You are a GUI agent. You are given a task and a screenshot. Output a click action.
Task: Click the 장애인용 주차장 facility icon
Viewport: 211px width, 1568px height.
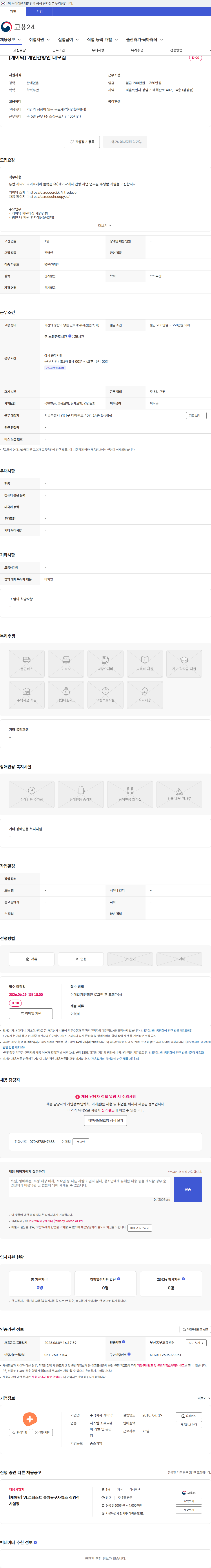(32, 794)
